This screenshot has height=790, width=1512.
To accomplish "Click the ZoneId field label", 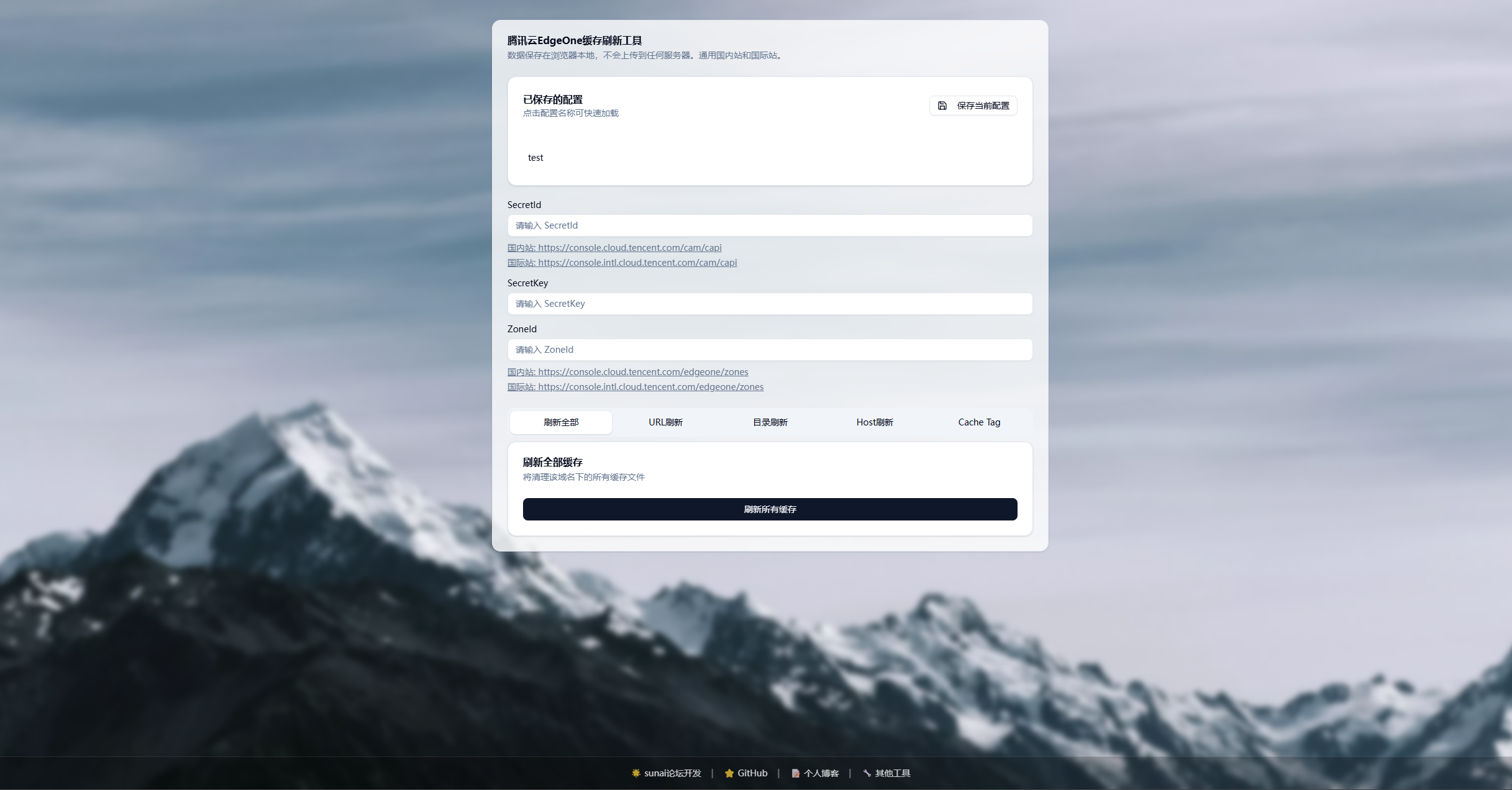I will pos(522,329).
